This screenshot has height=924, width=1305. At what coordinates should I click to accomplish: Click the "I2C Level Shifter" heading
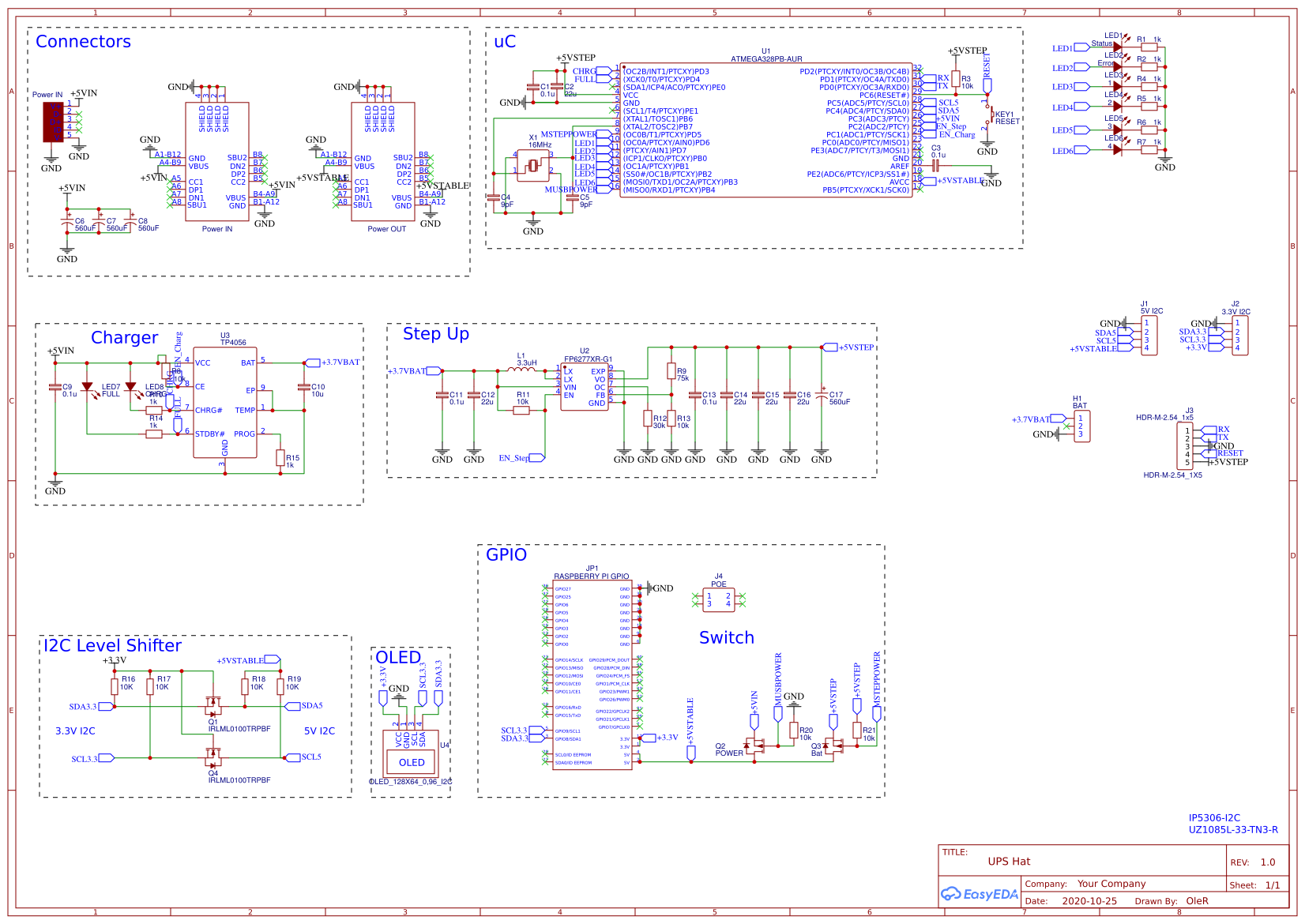tap(112, 646)
